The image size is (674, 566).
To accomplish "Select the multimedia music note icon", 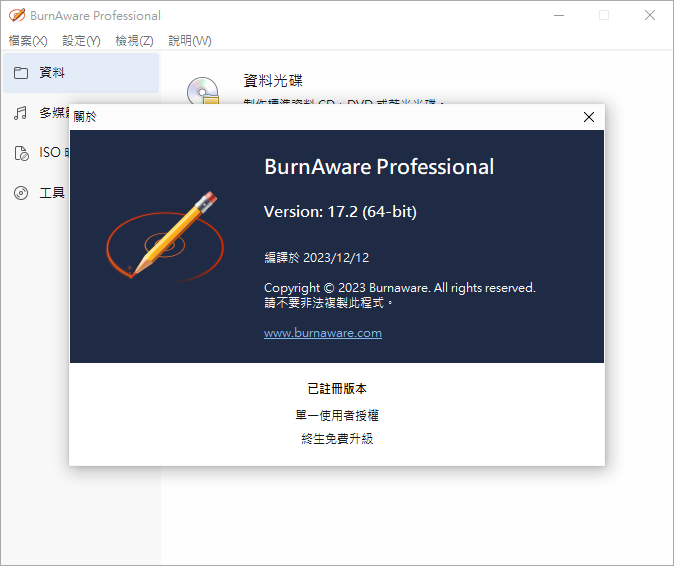I will pyautogui.click(x=21, y=113).
